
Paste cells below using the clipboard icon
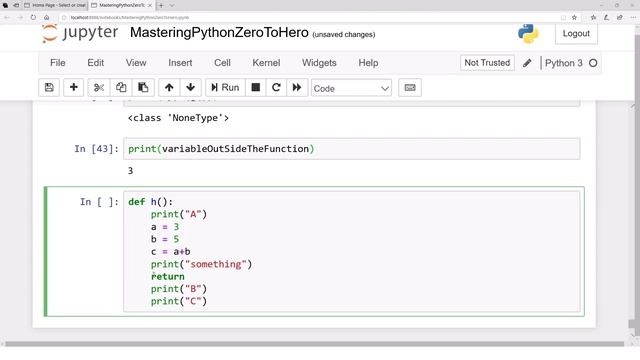click(143, 88)
